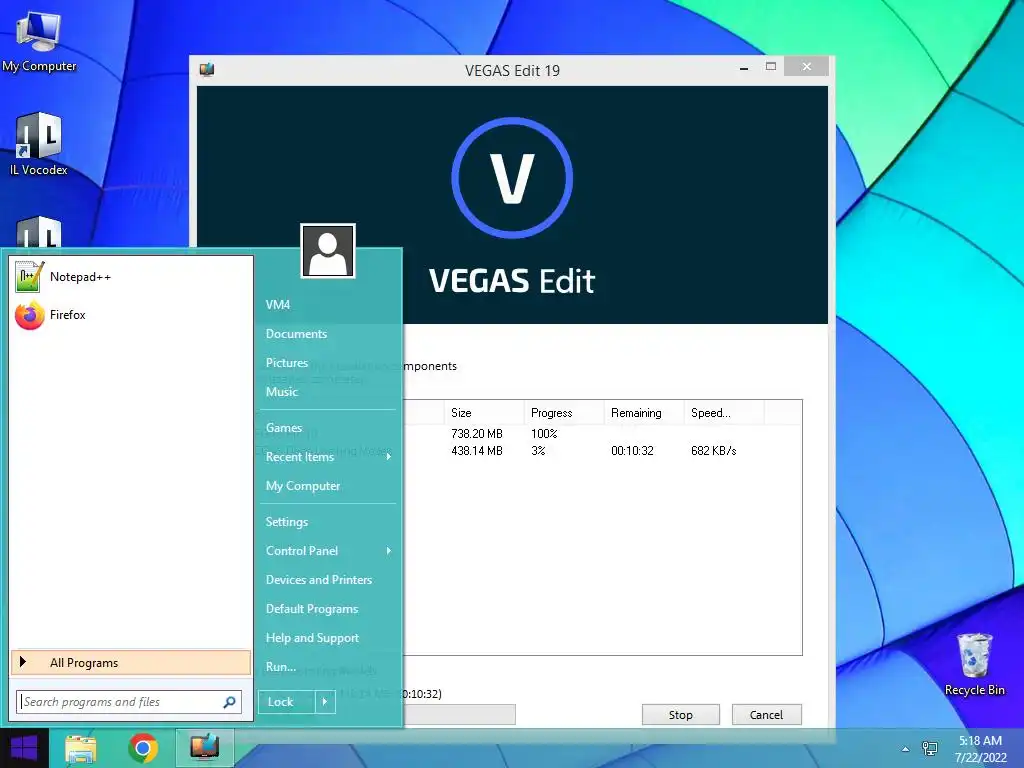Click the Size column header
The width and height of the screenshot is (1024, 768).
point(484,413)
